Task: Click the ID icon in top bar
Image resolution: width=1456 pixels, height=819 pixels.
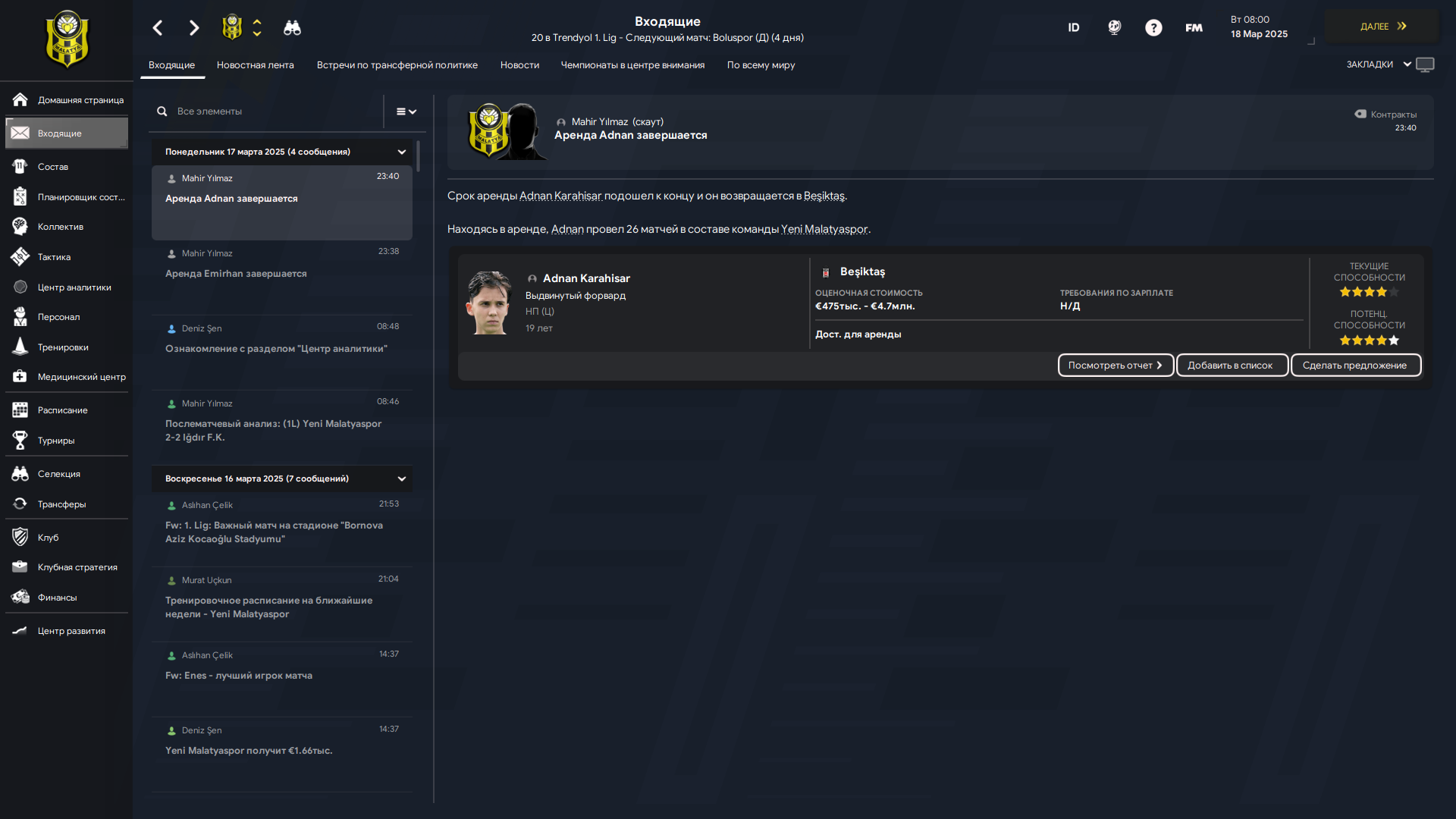Action: (1074, 28)
